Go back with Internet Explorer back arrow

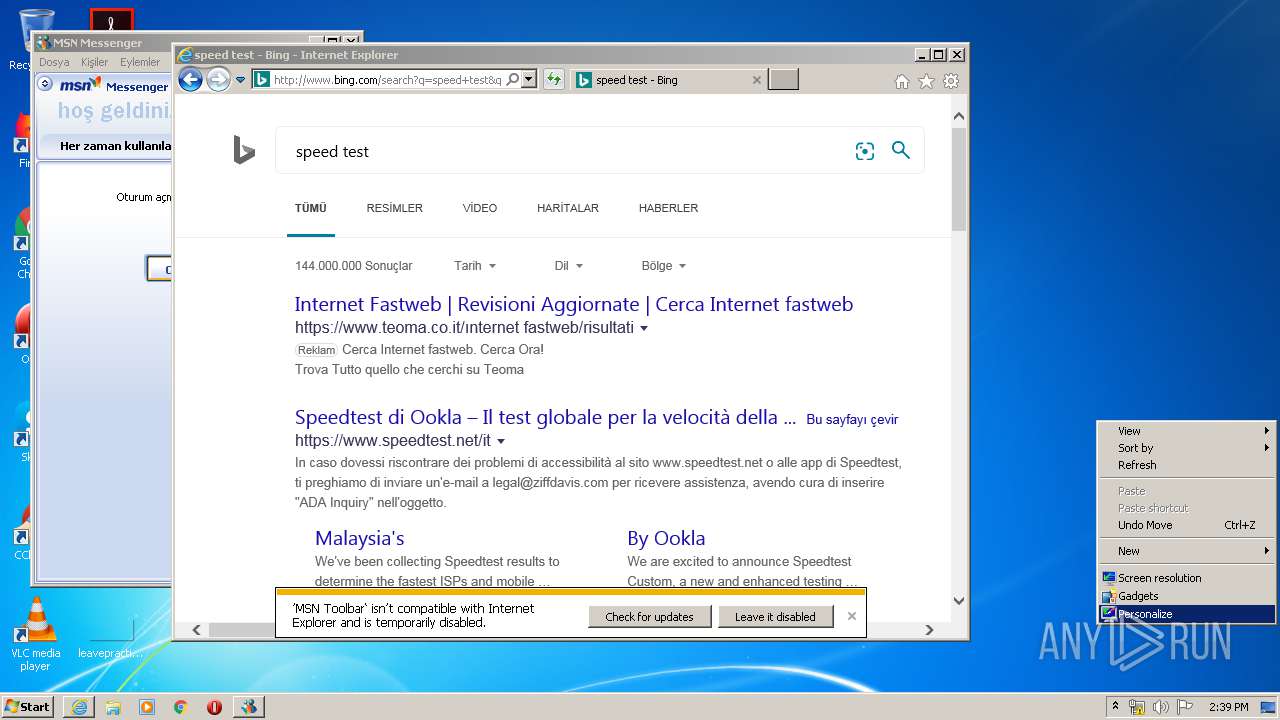190,80
